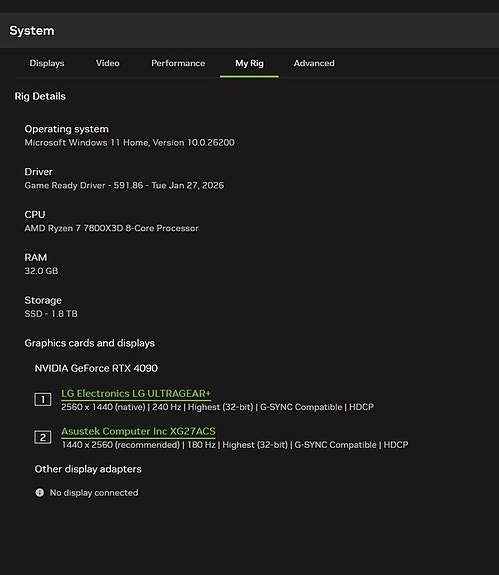The image size is (499, 575).
Task: Click the info icon beside No display connected
Action: pos(40,492)
